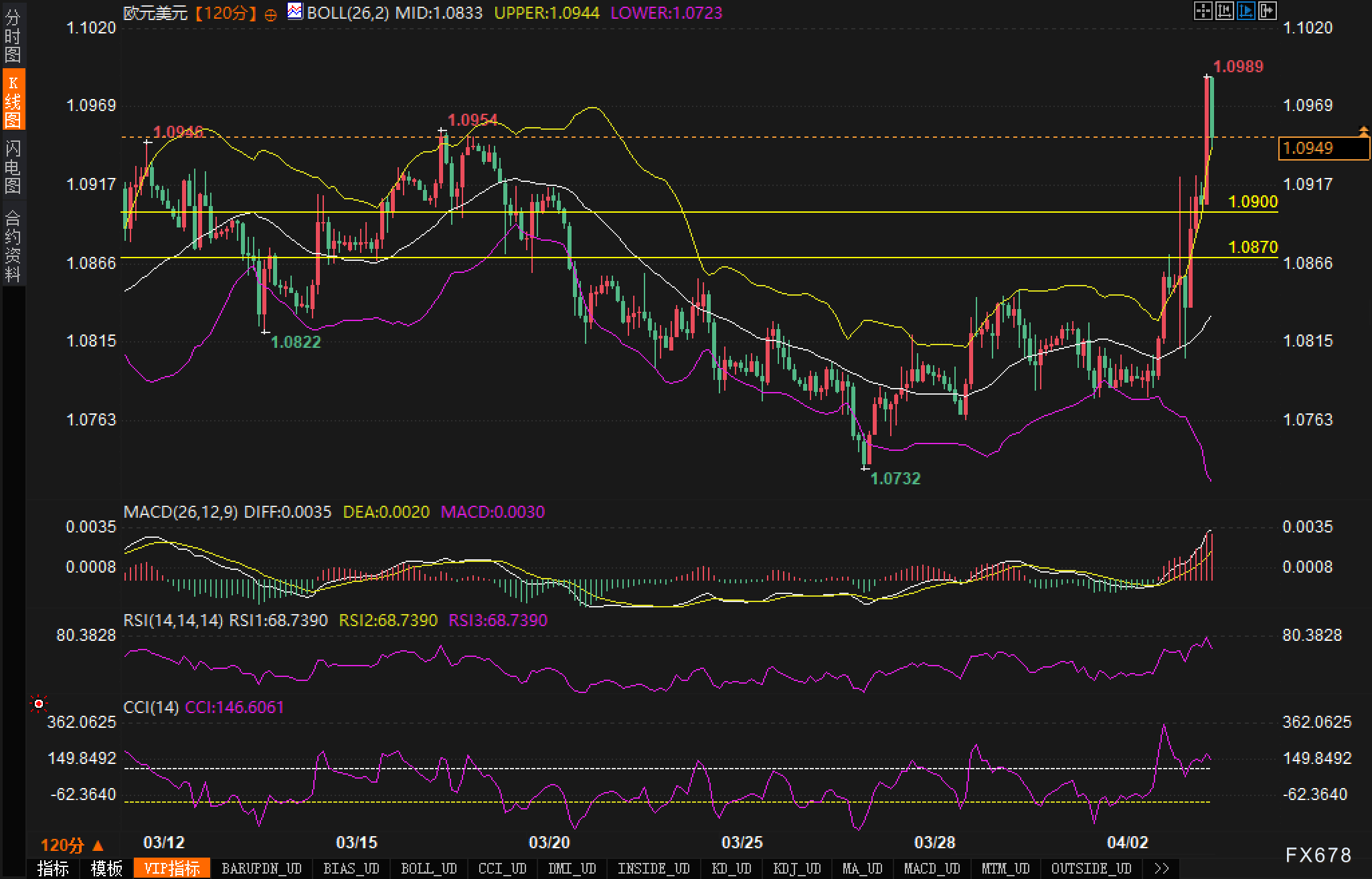1372x879 pixels.
Task: Open the 指标 tab
Action: coord(53,868)
